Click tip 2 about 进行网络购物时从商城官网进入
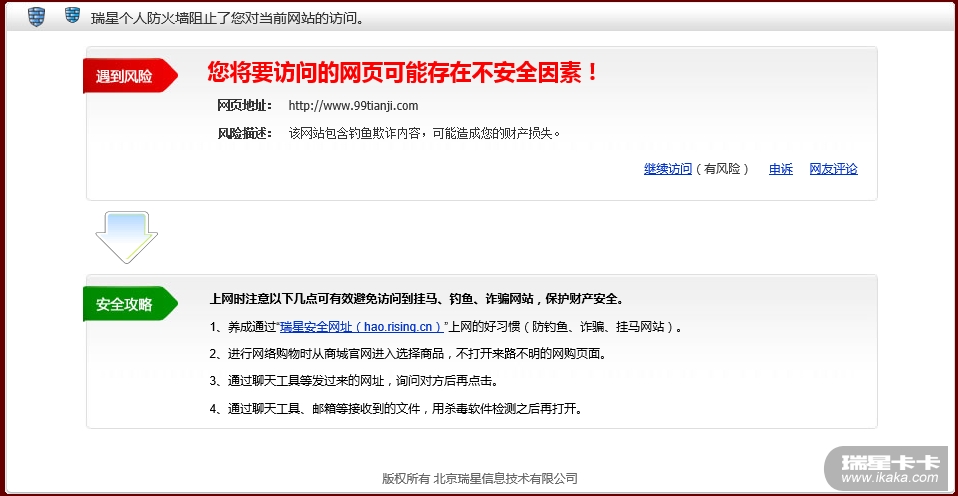The height and width of the screenshot is (496, 958). [408, 354]
